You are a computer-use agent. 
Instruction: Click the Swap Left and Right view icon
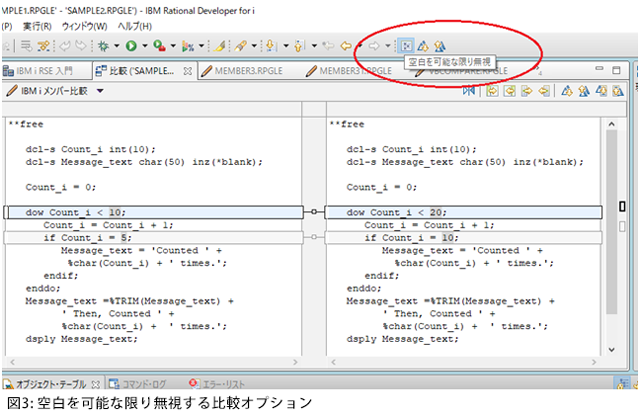[469, 91]
